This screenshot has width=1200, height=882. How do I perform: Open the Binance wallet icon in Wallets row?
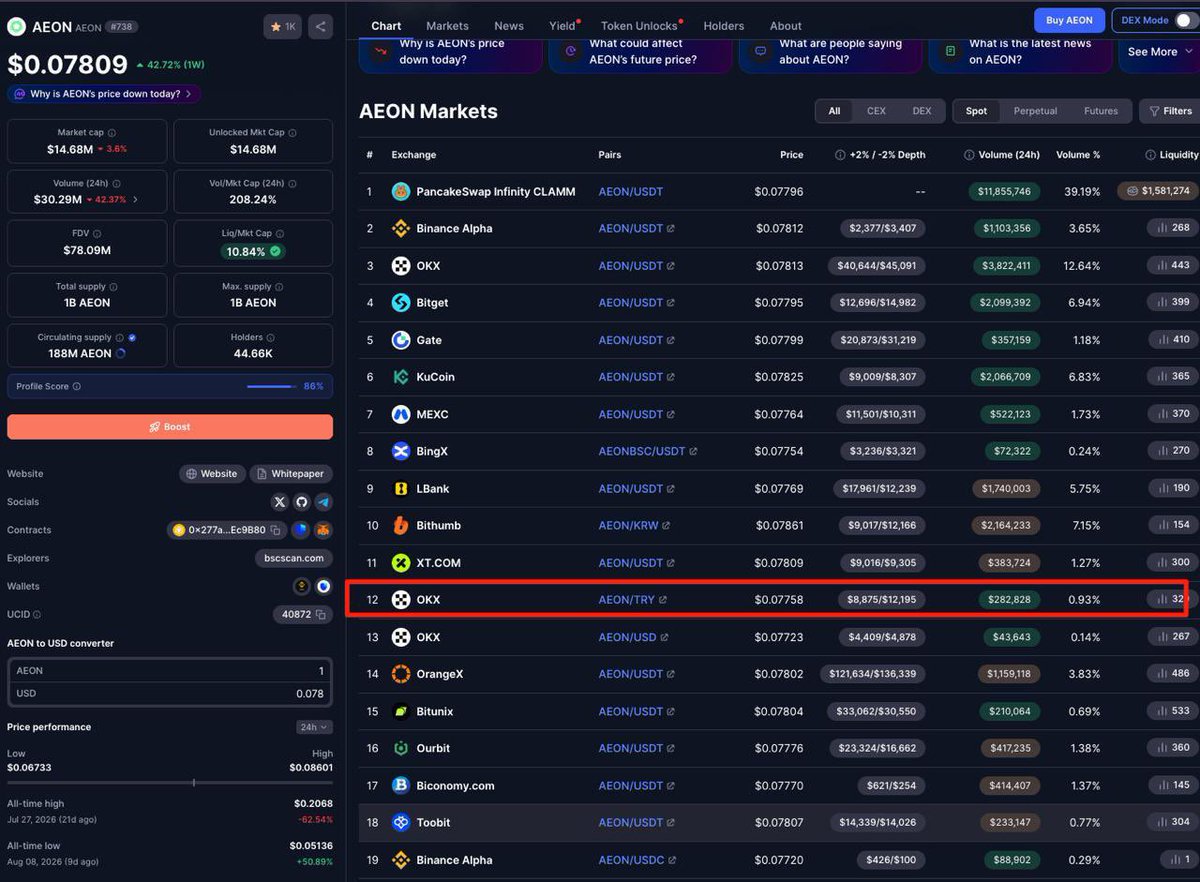[x=301, y=586]
